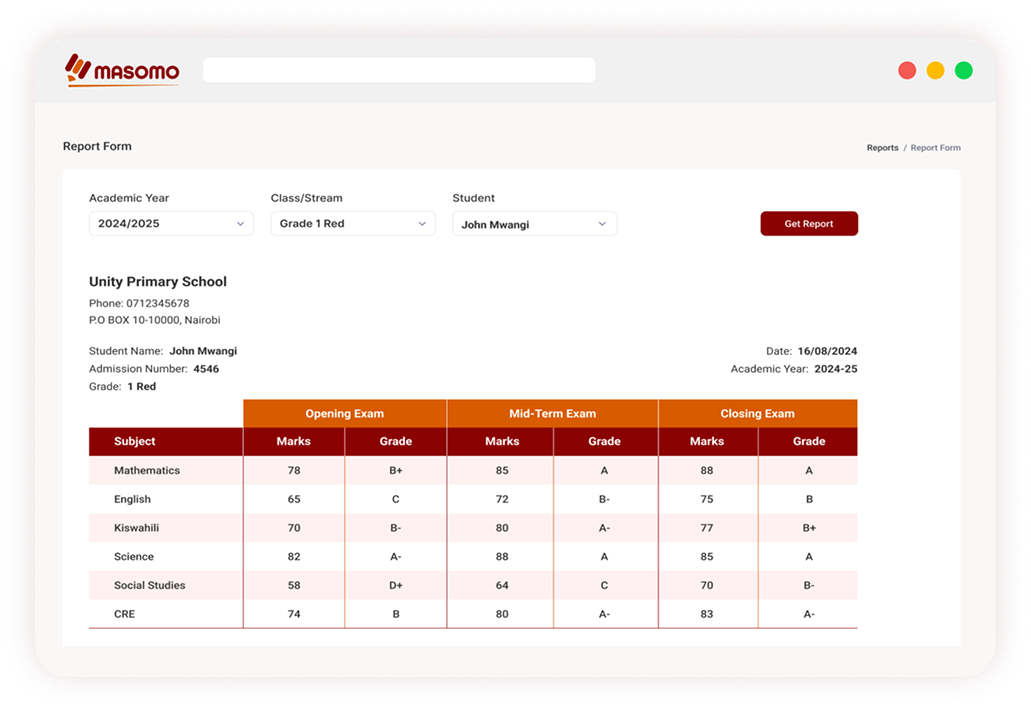Click the CRE subject row

pos(125,614)
